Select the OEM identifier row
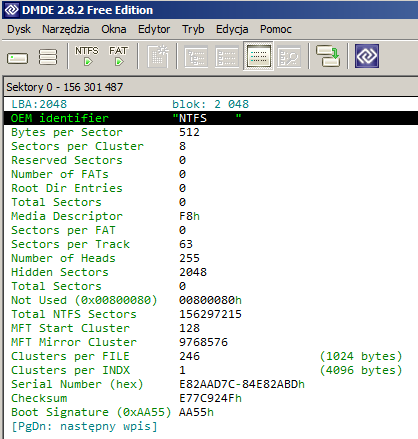 click(x=211, y=118)
